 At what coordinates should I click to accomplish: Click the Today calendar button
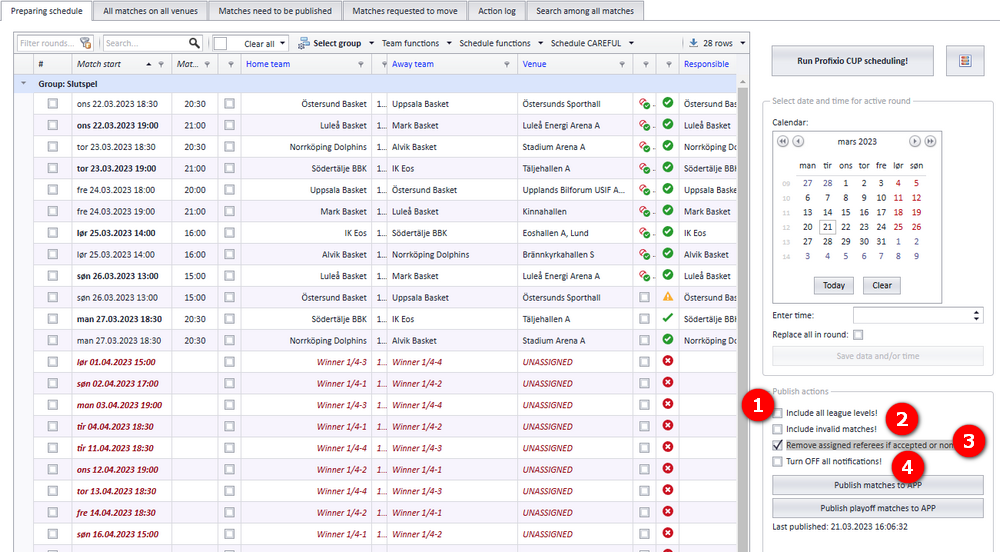834,286
